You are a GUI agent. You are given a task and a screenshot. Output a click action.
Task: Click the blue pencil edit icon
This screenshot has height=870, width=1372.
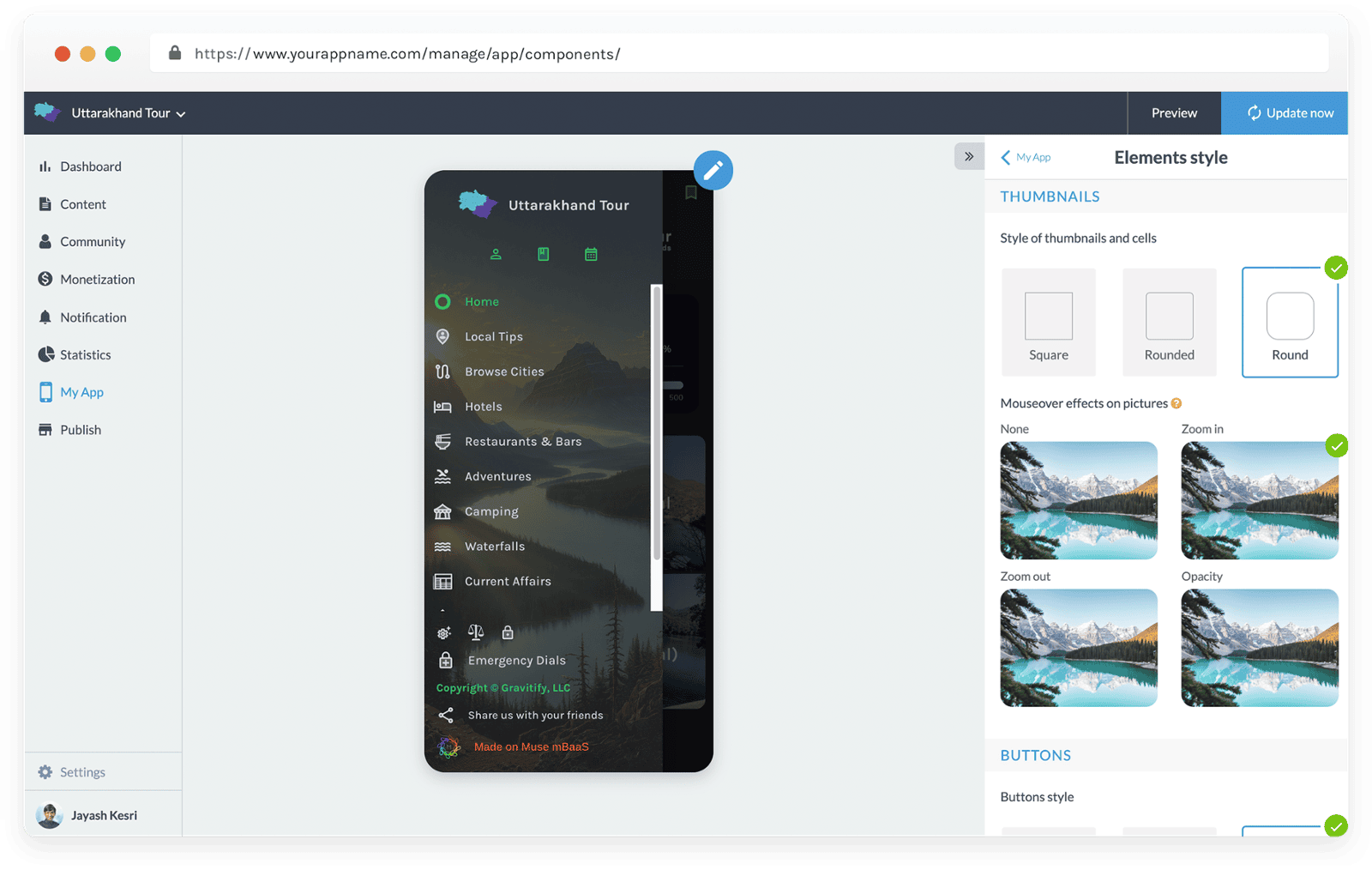click(713, 170)
